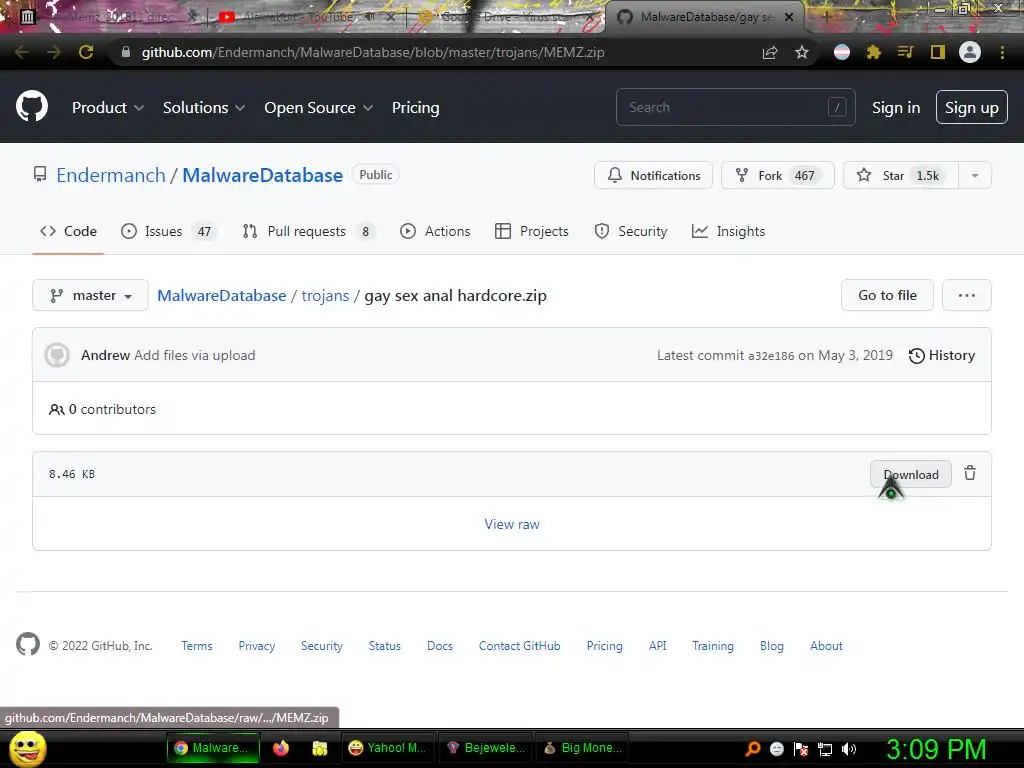
Task: Delete the file using trash icon
Action: (970, 473)
